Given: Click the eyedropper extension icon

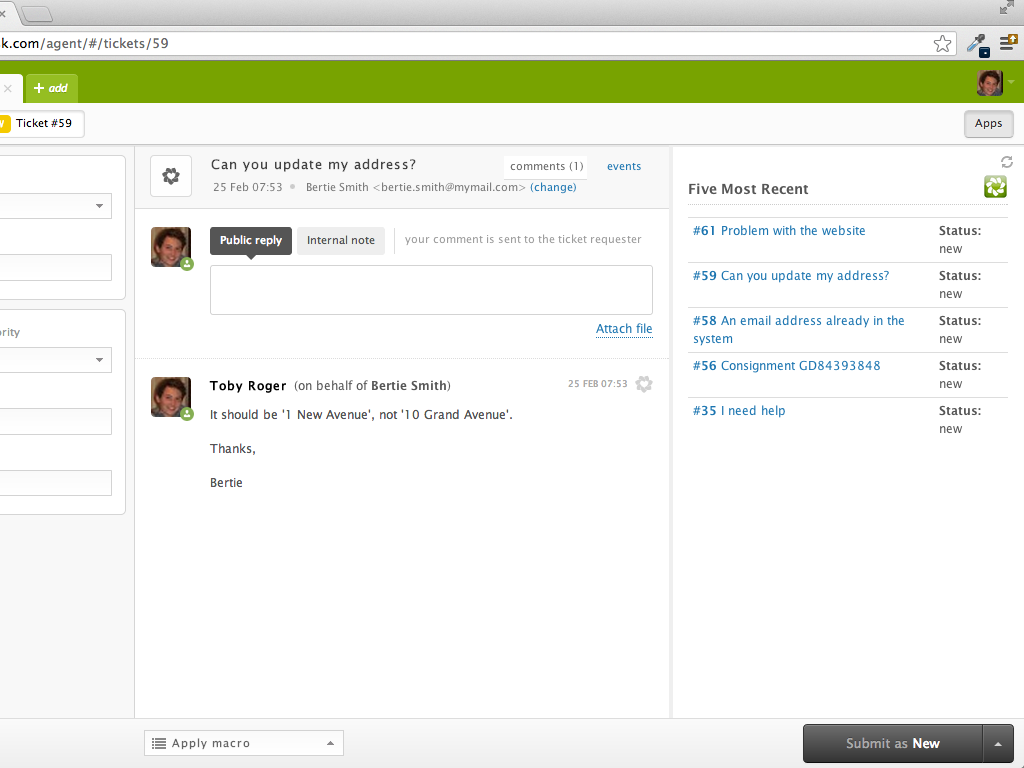Looking at the screenshot, I should pos(976,44).
